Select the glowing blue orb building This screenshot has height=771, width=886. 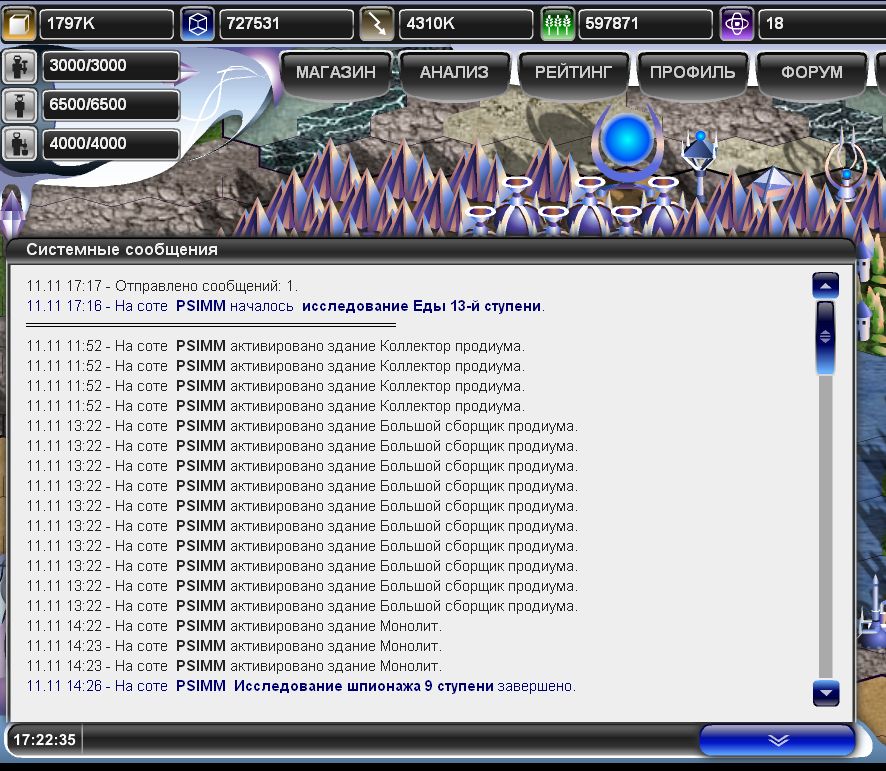tap(628, 142)
